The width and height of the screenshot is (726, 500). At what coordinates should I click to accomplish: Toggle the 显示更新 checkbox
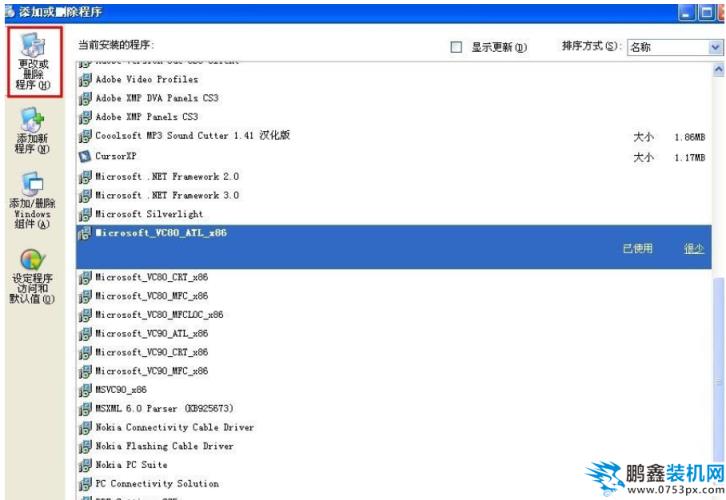tap(456, 47)
